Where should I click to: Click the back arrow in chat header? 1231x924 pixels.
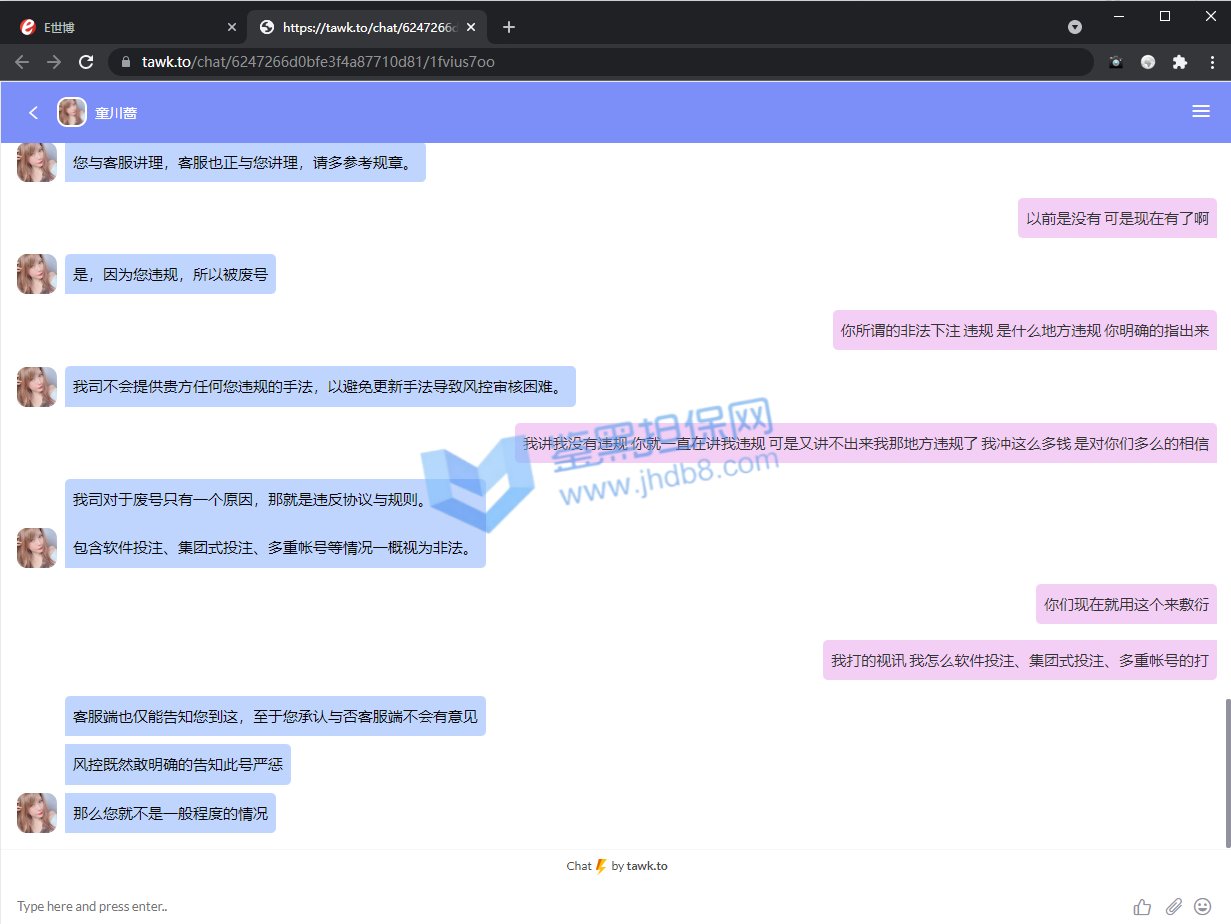[33, 112]
